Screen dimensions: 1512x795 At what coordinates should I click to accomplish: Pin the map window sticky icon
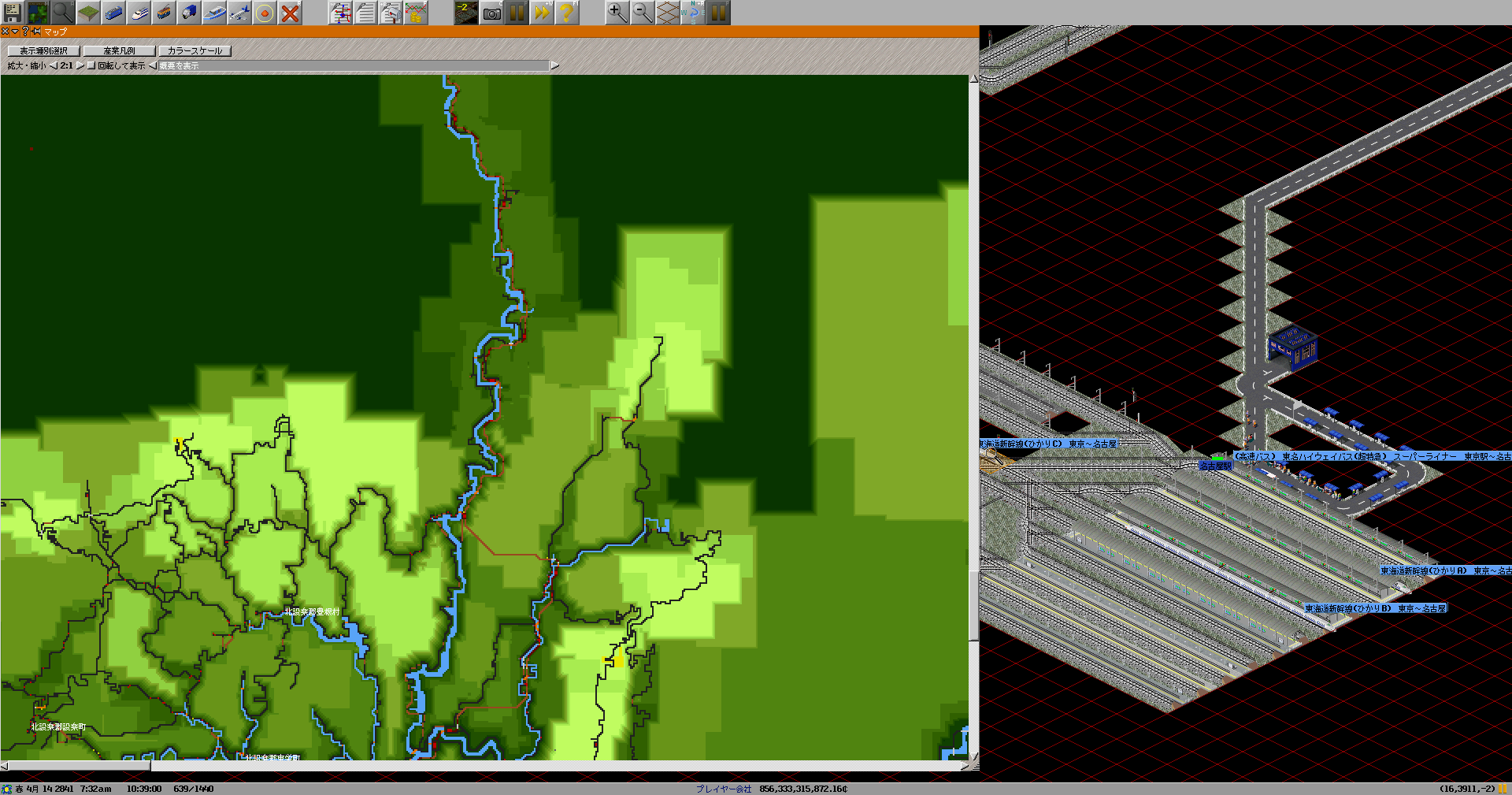coord(36,32)
